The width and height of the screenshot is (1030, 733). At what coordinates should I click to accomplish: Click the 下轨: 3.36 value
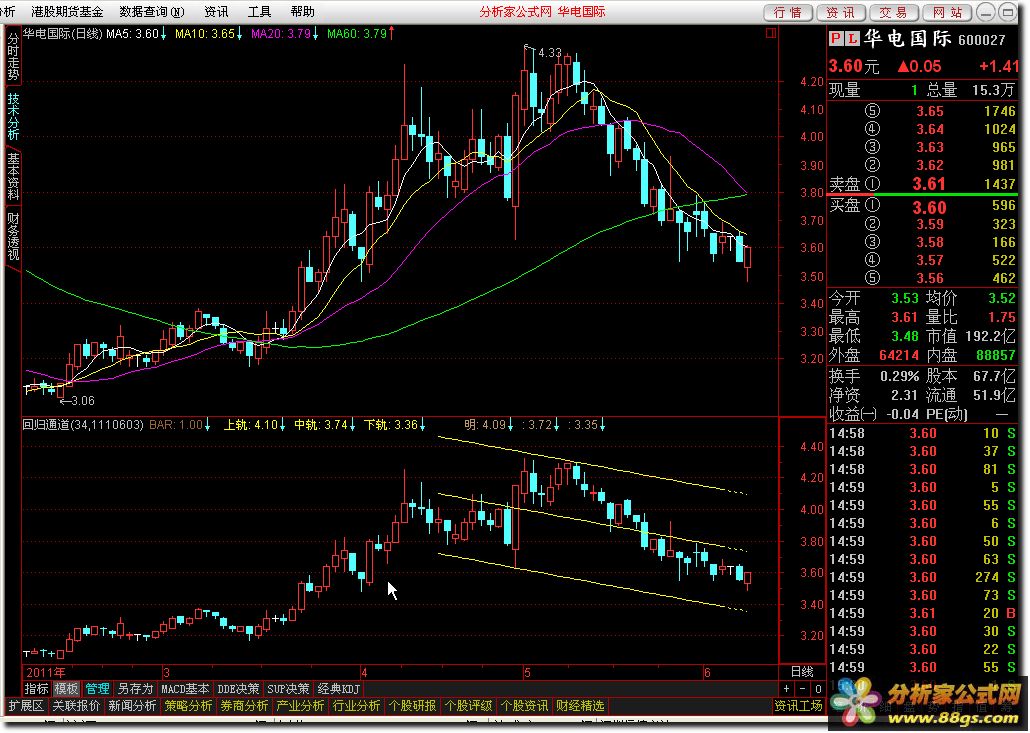pos(395,425)
